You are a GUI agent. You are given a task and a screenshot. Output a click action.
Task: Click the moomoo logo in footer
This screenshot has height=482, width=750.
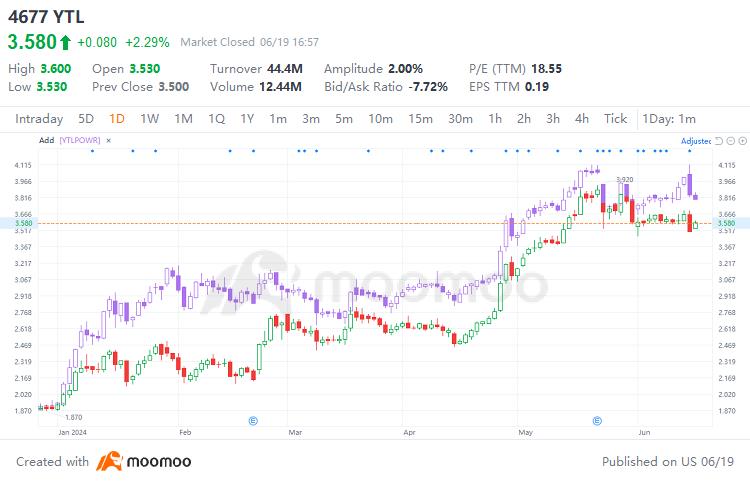click(143, 461)
